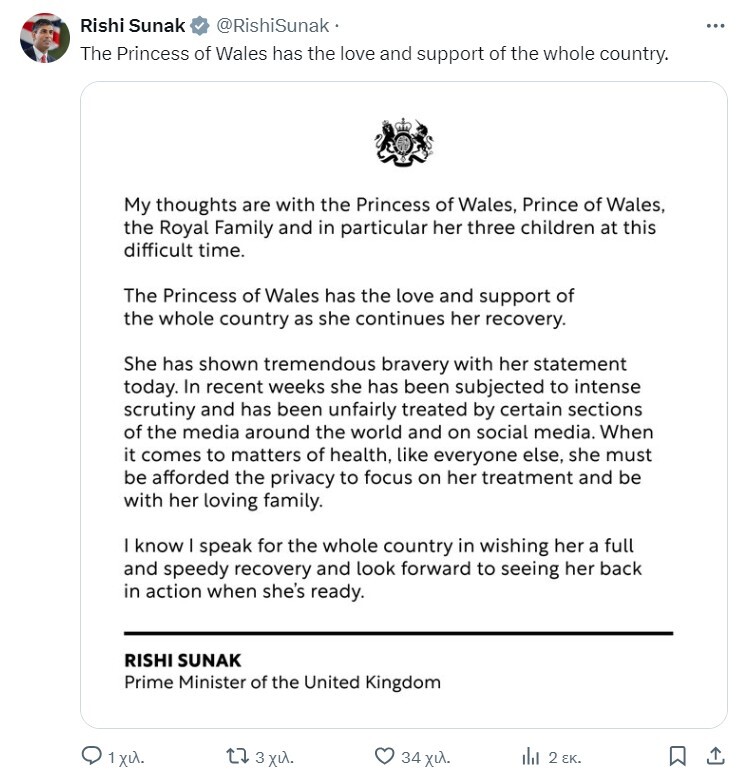746x782 pixels.
Task: Click the repost count 3 χιλ.
Action: tap(273, 757)
